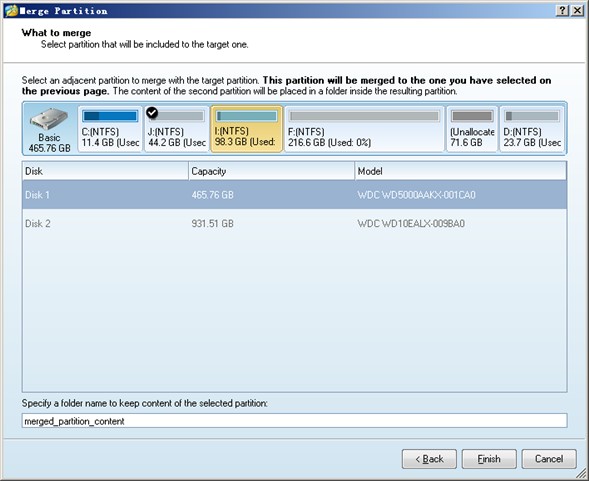Go back with the Back button
Viewport: 589px width, 481px height.
[429, 459]
